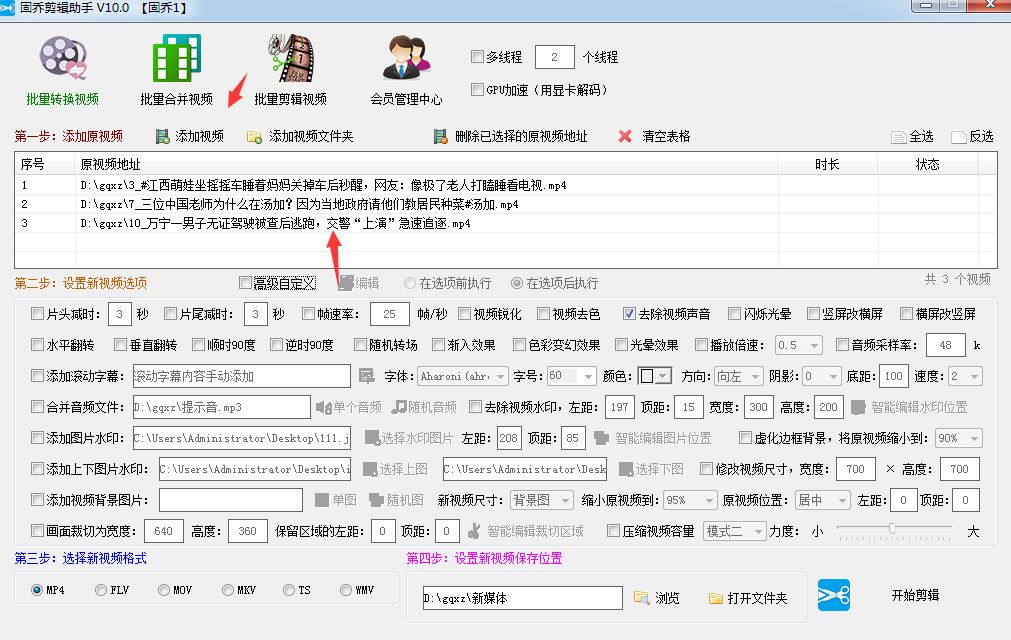Click the 选择下图 icon

tap(626, 469)
